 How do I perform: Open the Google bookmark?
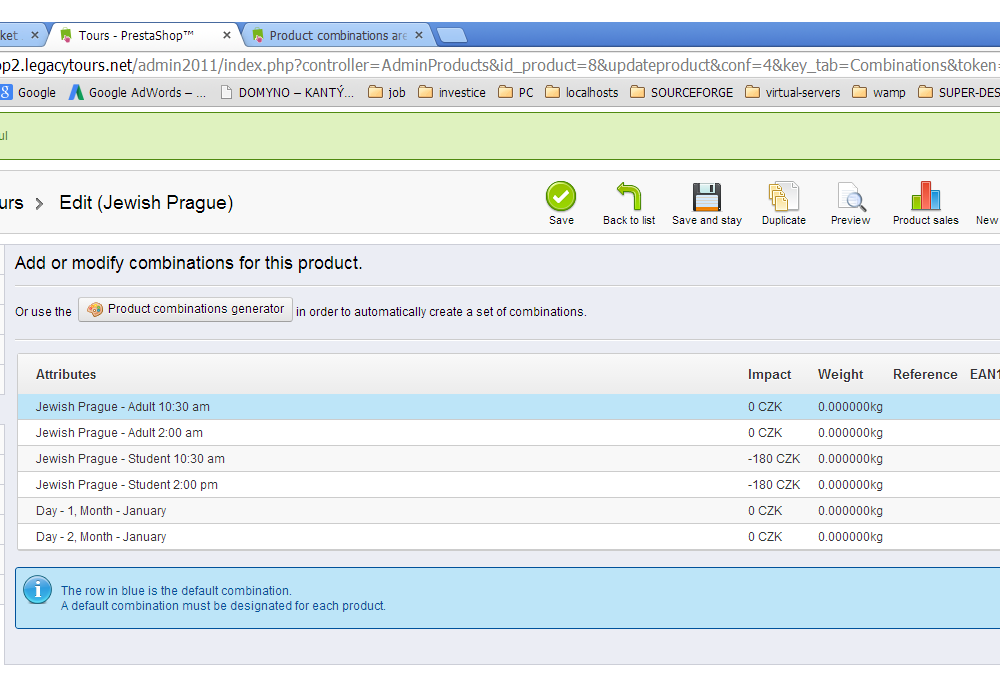(x=29, y=92)
